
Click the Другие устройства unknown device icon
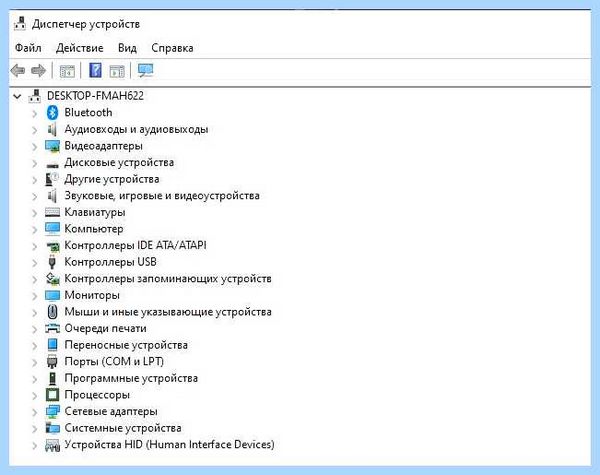[52, 179]
